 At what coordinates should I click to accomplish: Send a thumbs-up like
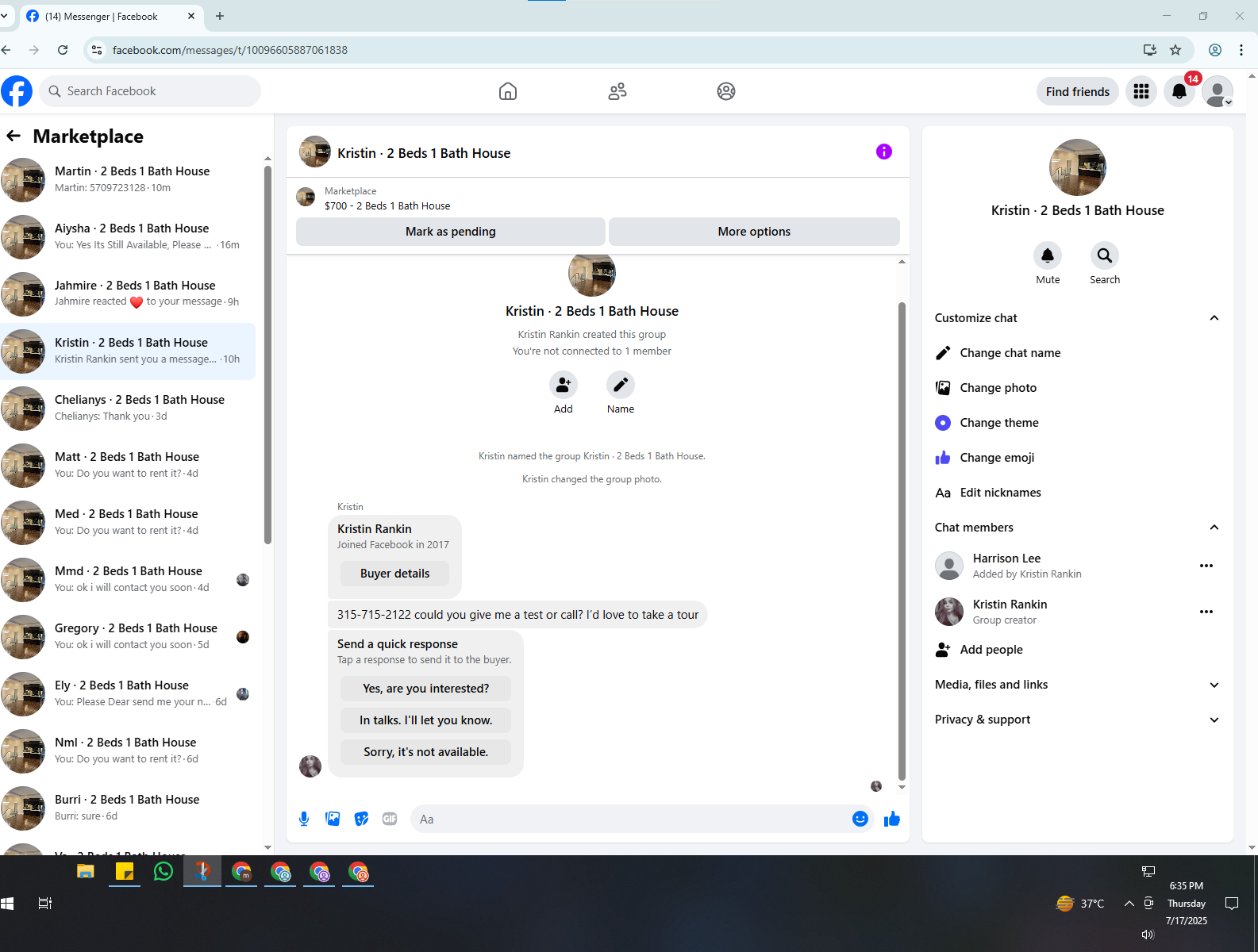892,819
